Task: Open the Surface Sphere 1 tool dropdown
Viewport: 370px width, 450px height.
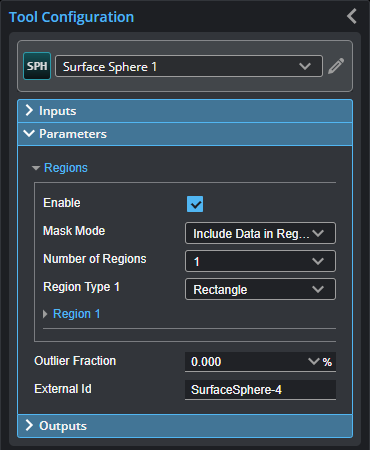Action: click(x=189, y=66)
